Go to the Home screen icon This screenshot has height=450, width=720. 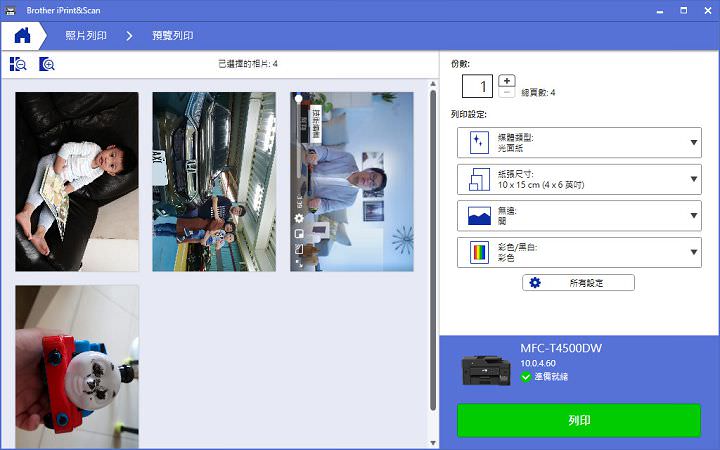(22, 35)
